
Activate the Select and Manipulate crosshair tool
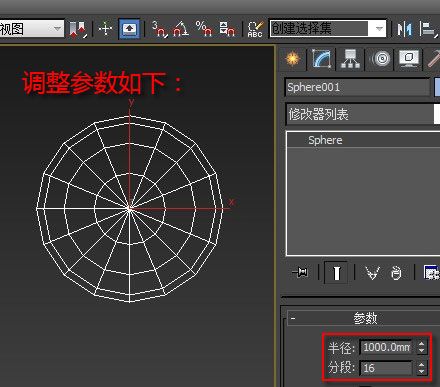[x=105, y=29]
